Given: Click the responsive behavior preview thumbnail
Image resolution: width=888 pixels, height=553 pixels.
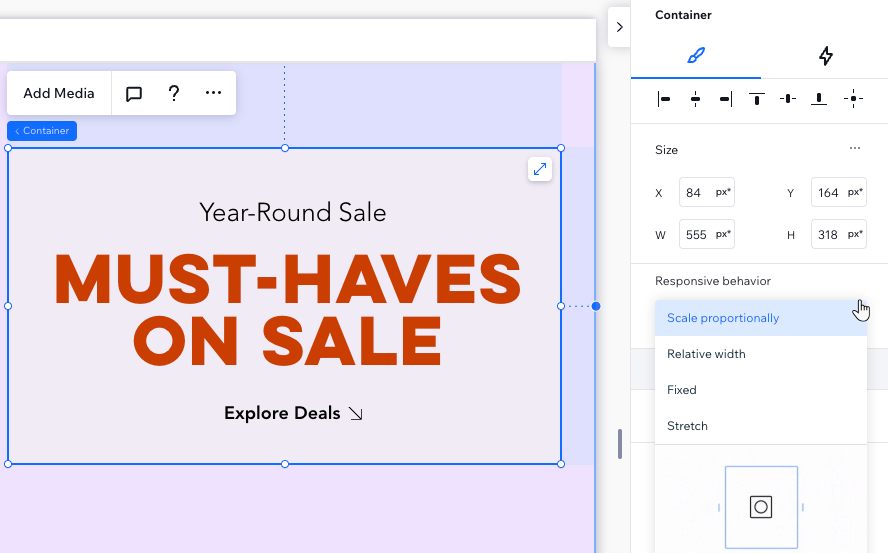Looking at the screenshot, I should [761, 507].
